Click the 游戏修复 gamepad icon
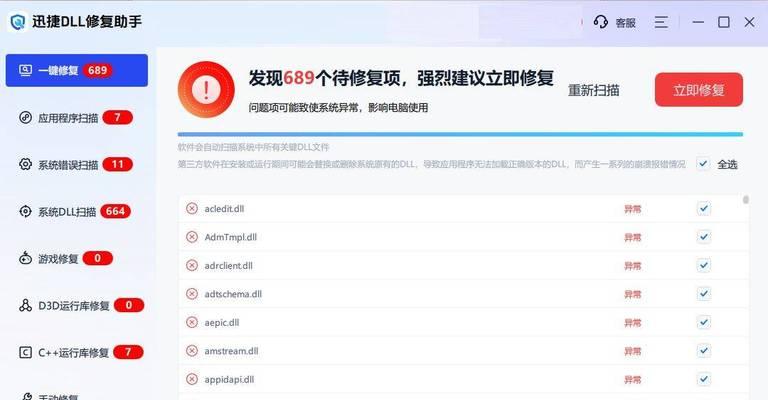Image resolution: width=768 pixels, height=400 pixels. pos(25,258)
